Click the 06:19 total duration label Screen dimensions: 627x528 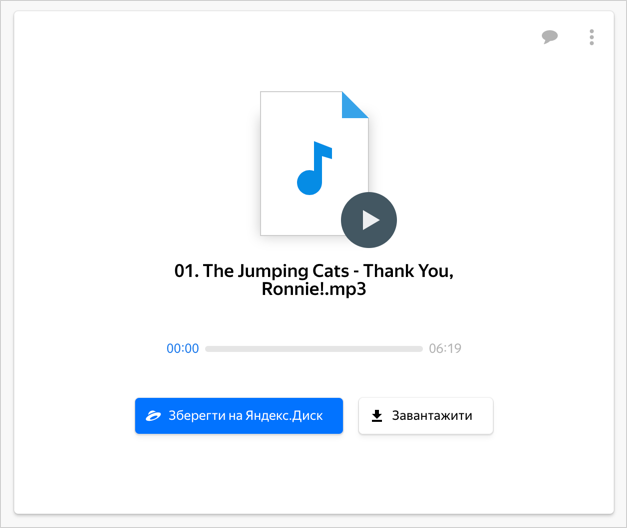pyautogui.click(x=445, y=348)
